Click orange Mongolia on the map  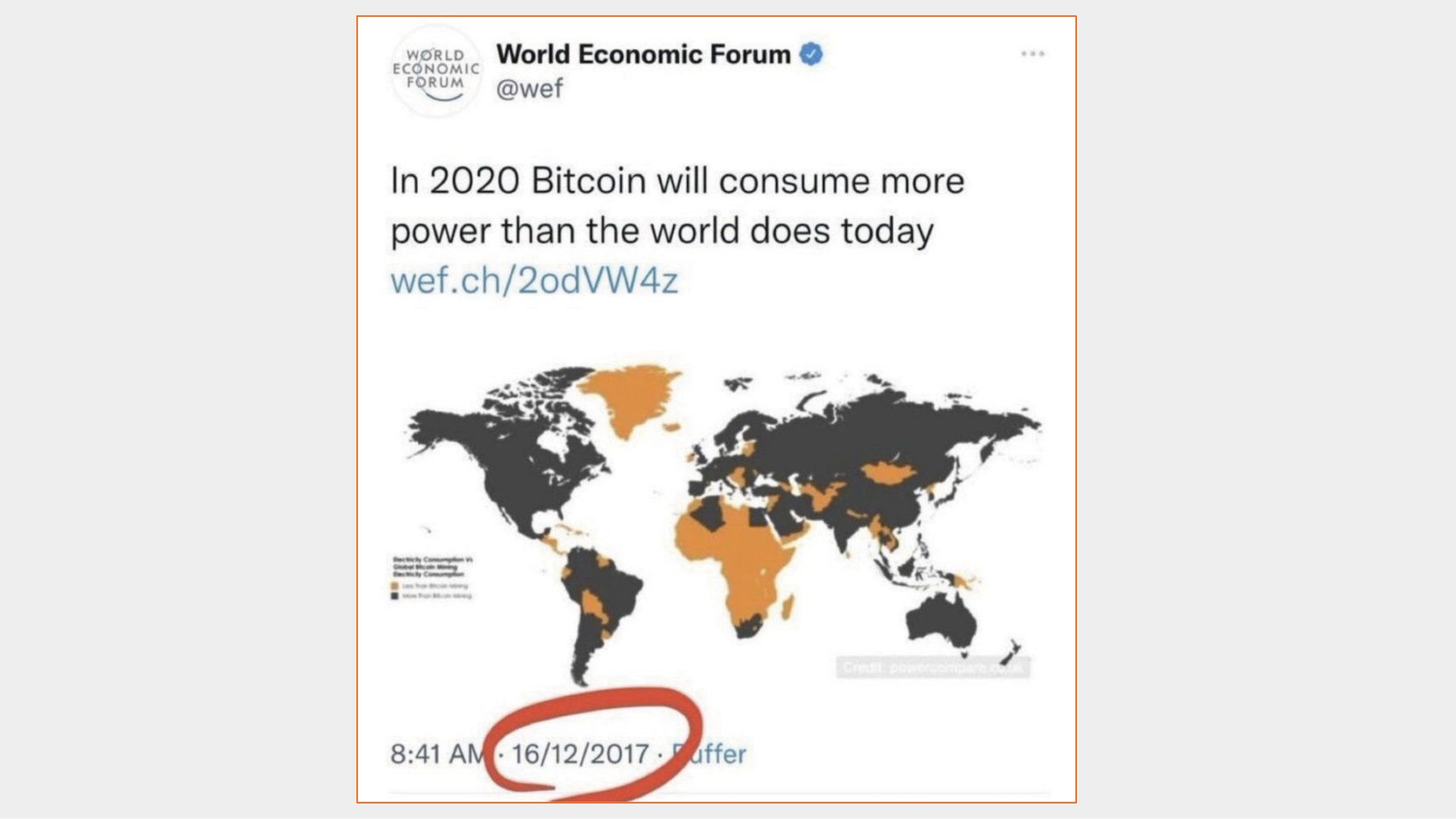(888, 472)
